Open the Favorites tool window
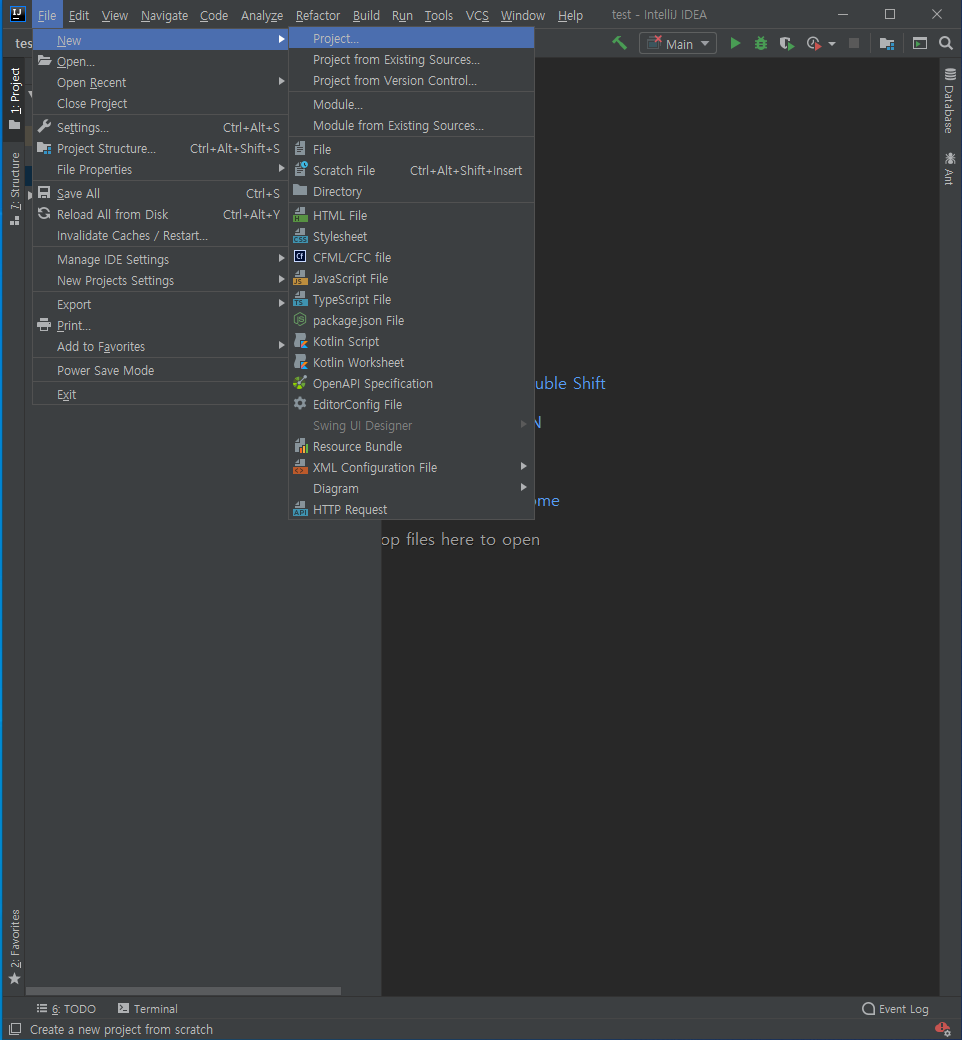Viewport: 962px width, 1040px height. (15, 946)
